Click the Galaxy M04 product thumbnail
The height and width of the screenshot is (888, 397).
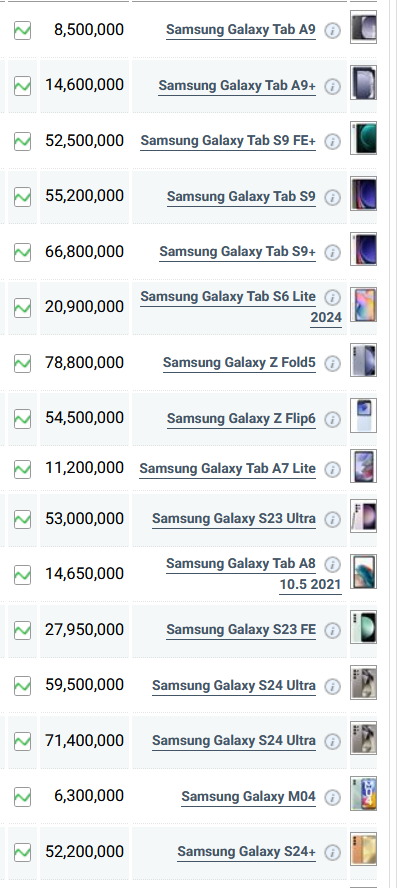[363, 793]
